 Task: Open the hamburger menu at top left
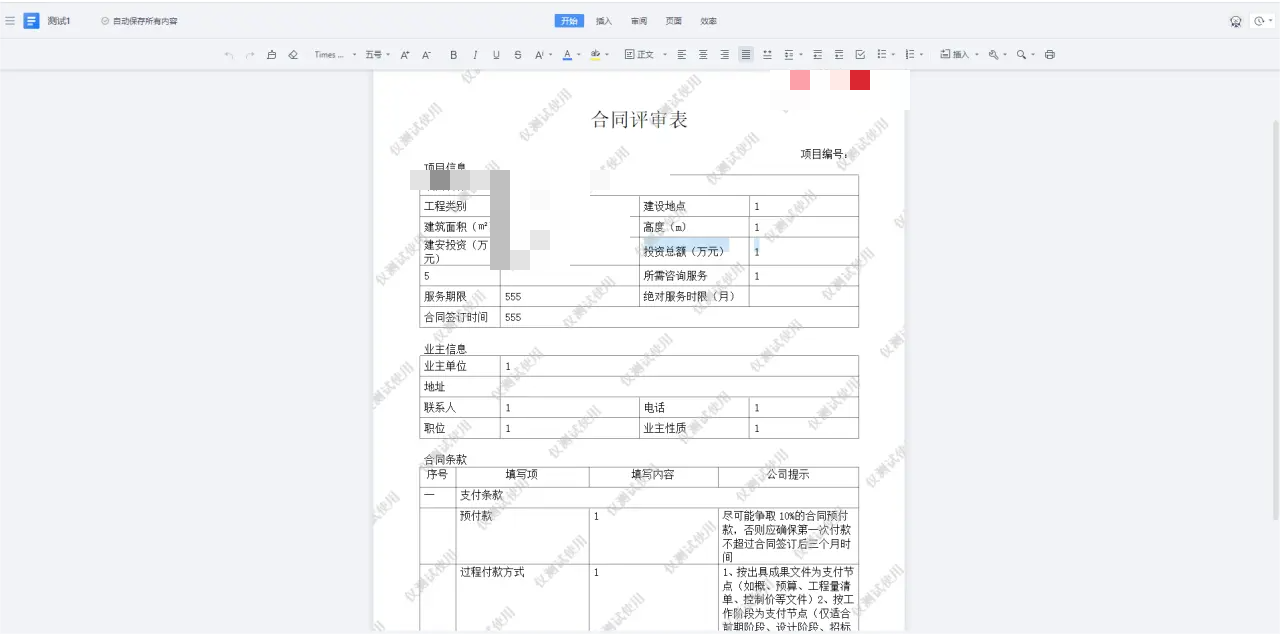[10, 21]
